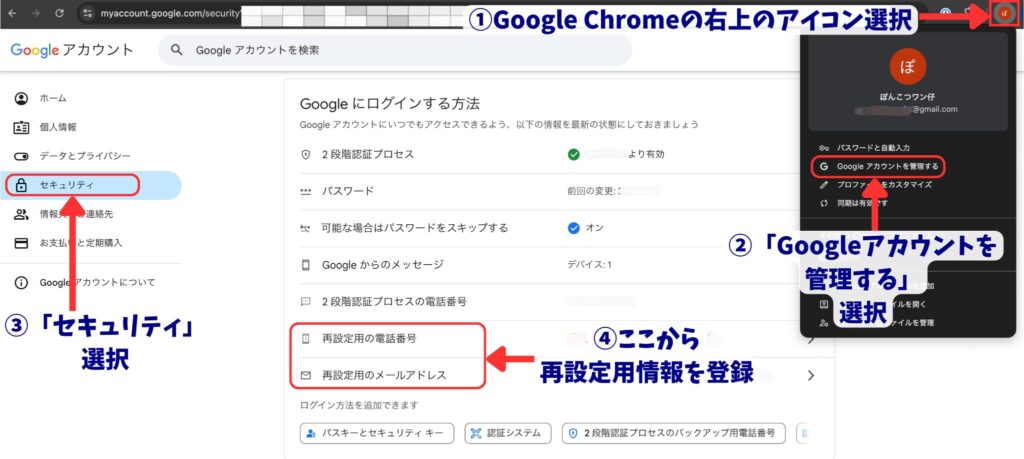Click the browser reload icon
This screenshot has height=459, width=1024.
59,14
